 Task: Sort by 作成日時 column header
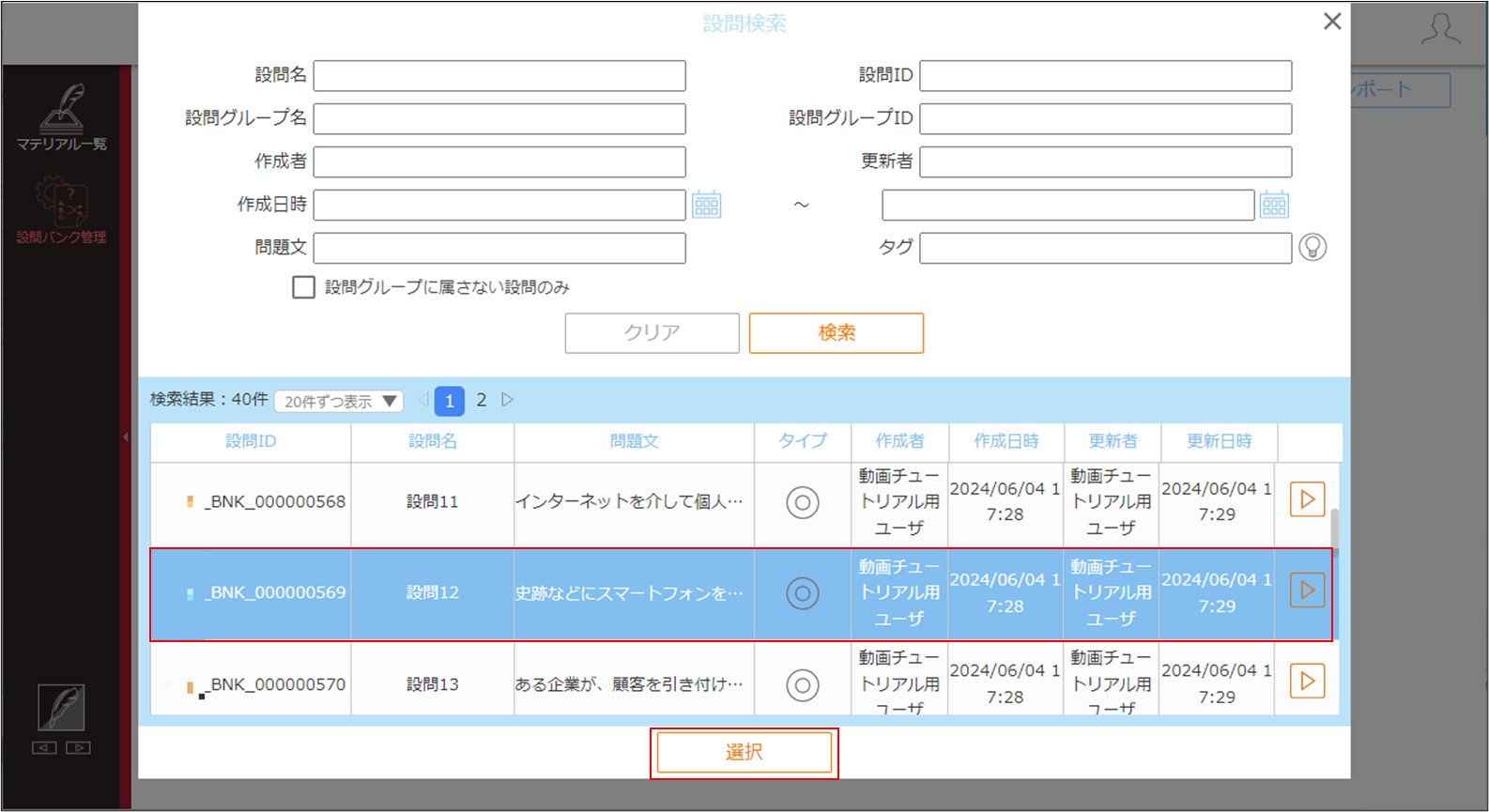tap(1006, 441)
